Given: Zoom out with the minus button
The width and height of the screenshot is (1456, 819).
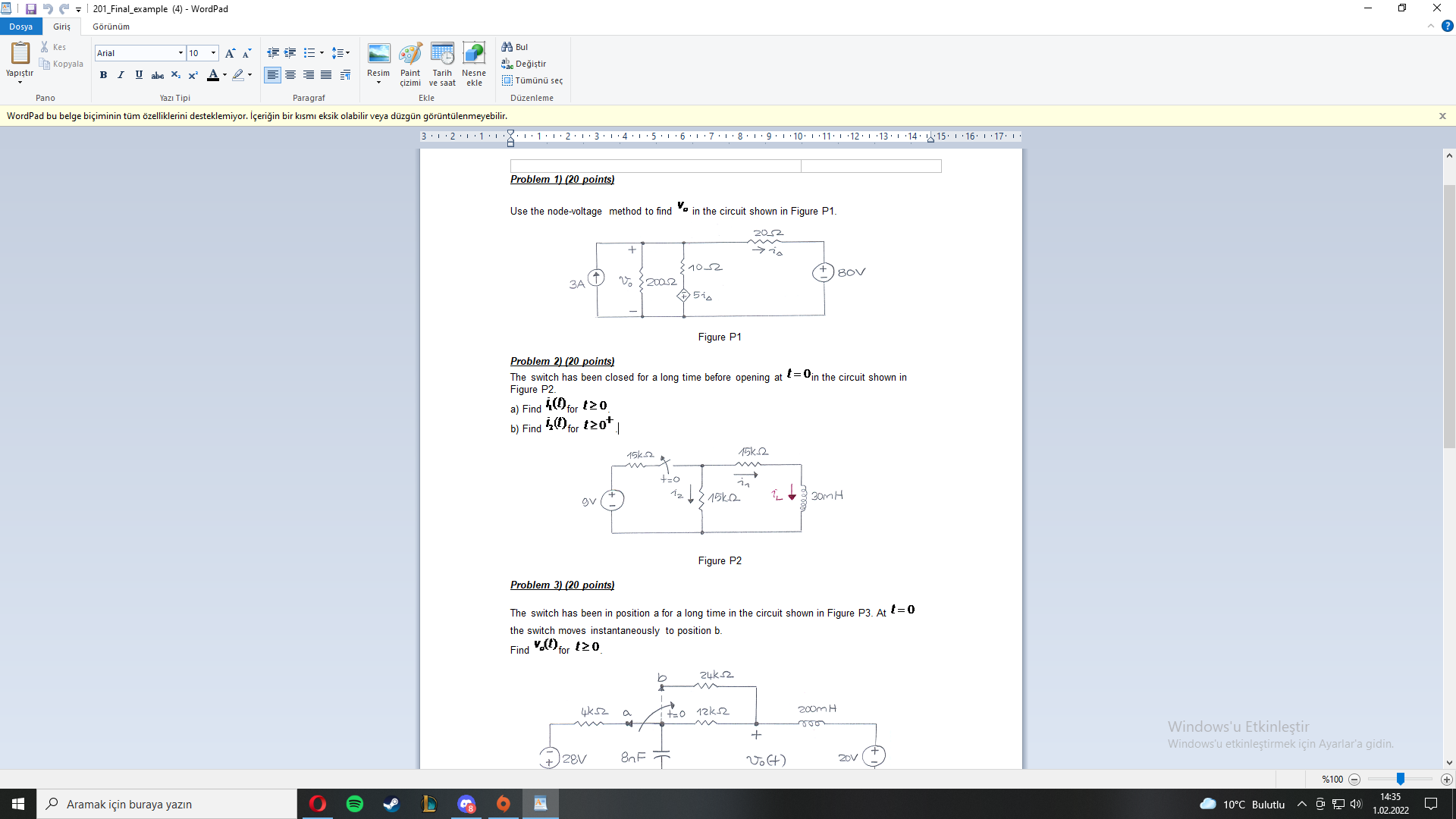Looking at the screenshot, I should [x=1354, y=780].
